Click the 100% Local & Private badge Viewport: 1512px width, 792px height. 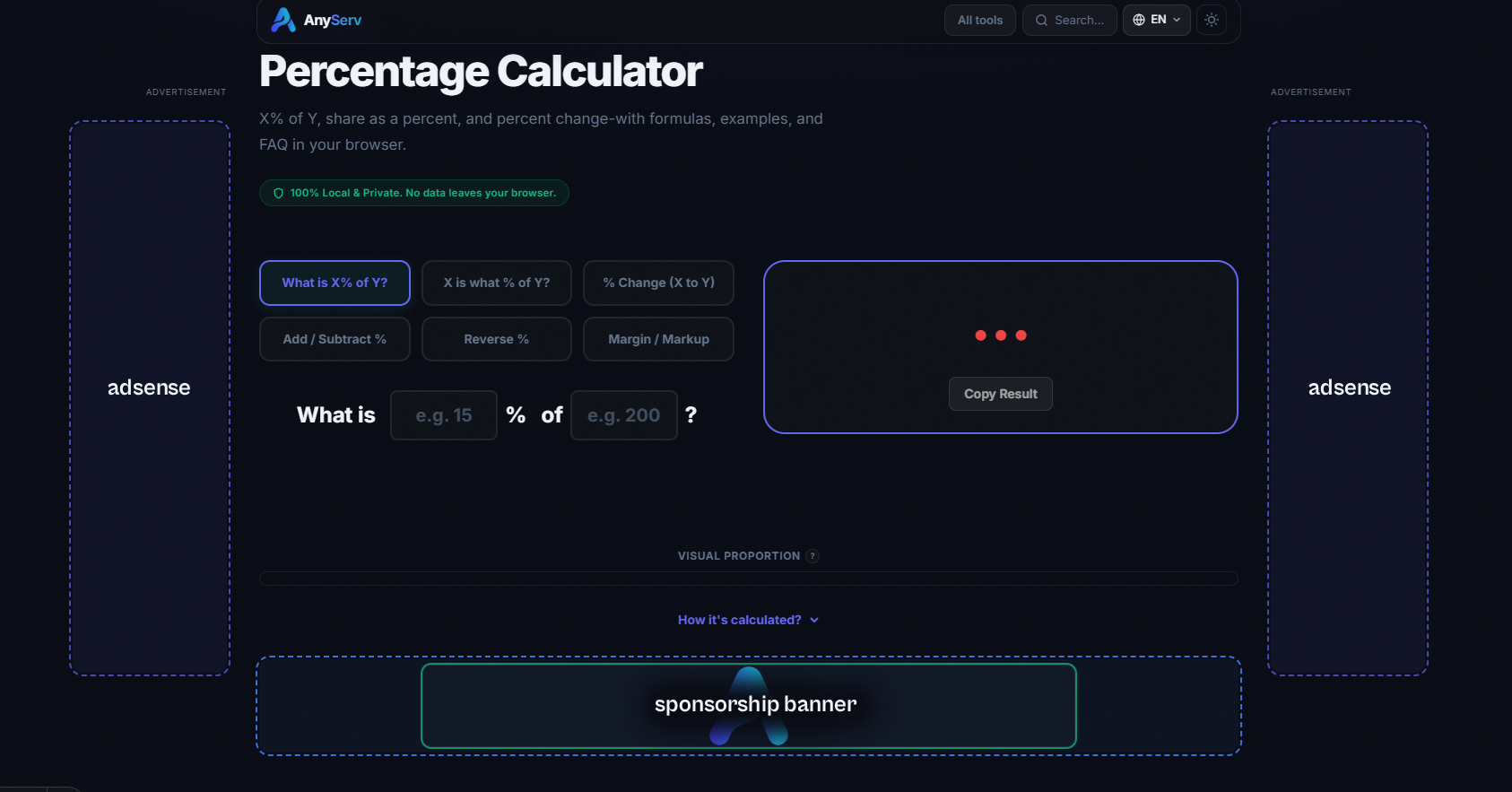point(414,193)
